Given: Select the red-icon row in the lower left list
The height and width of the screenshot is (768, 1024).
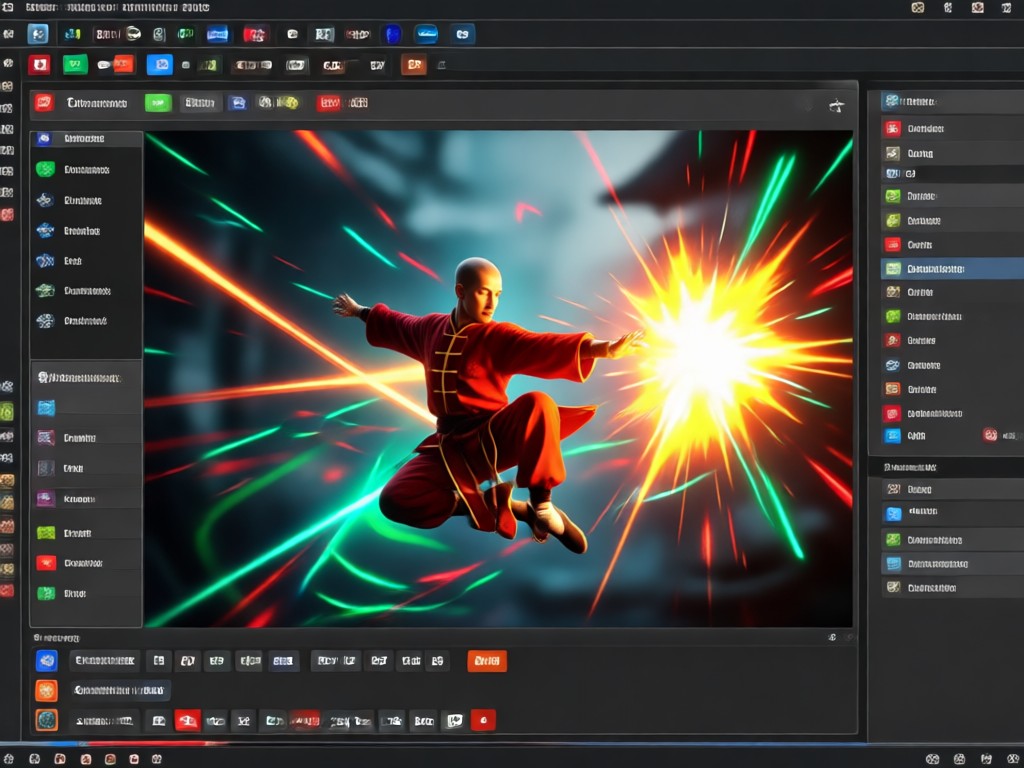Looking at the screenshot, I should point(86,563).
